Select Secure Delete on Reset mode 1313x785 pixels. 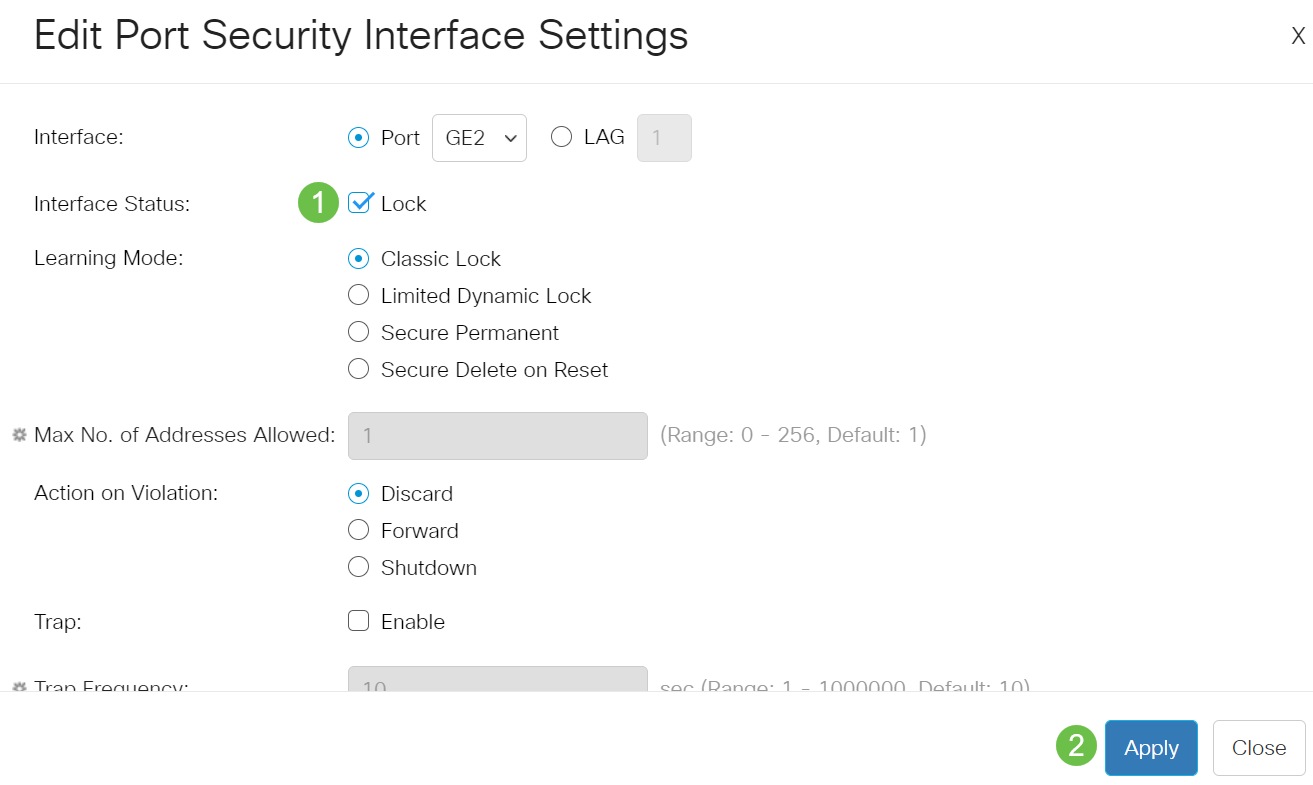(358, 369)
